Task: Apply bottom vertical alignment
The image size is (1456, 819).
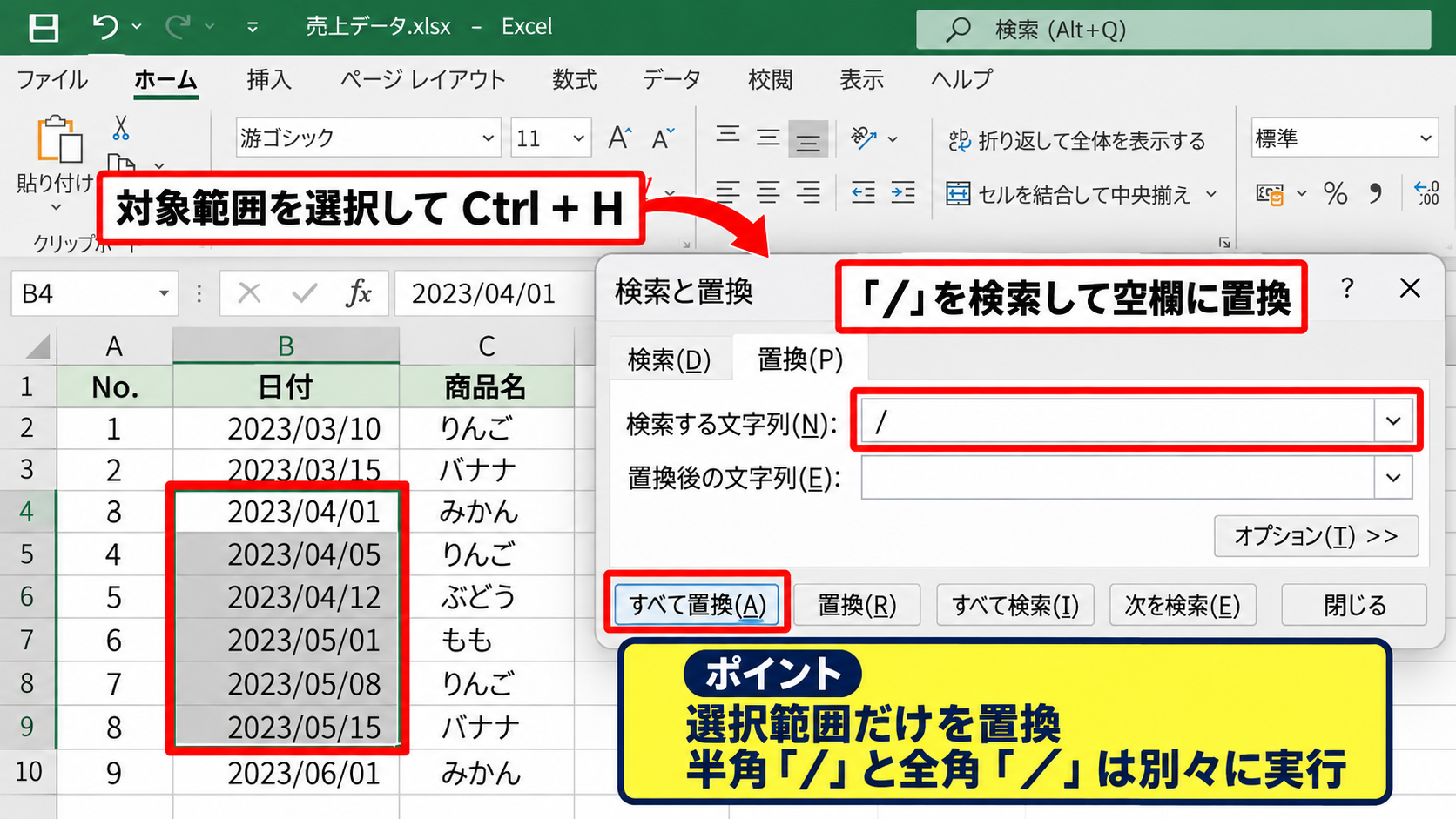Action: pos(808,139)
